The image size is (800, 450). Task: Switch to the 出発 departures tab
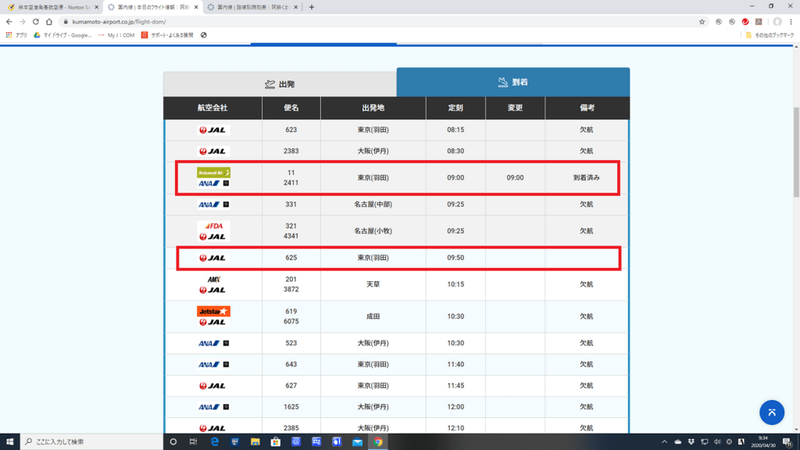(x=280, y=84)
